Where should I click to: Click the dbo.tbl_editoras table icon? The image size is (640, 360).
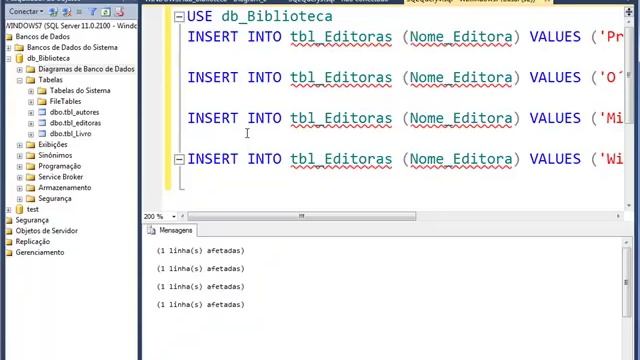click(42, 123)
